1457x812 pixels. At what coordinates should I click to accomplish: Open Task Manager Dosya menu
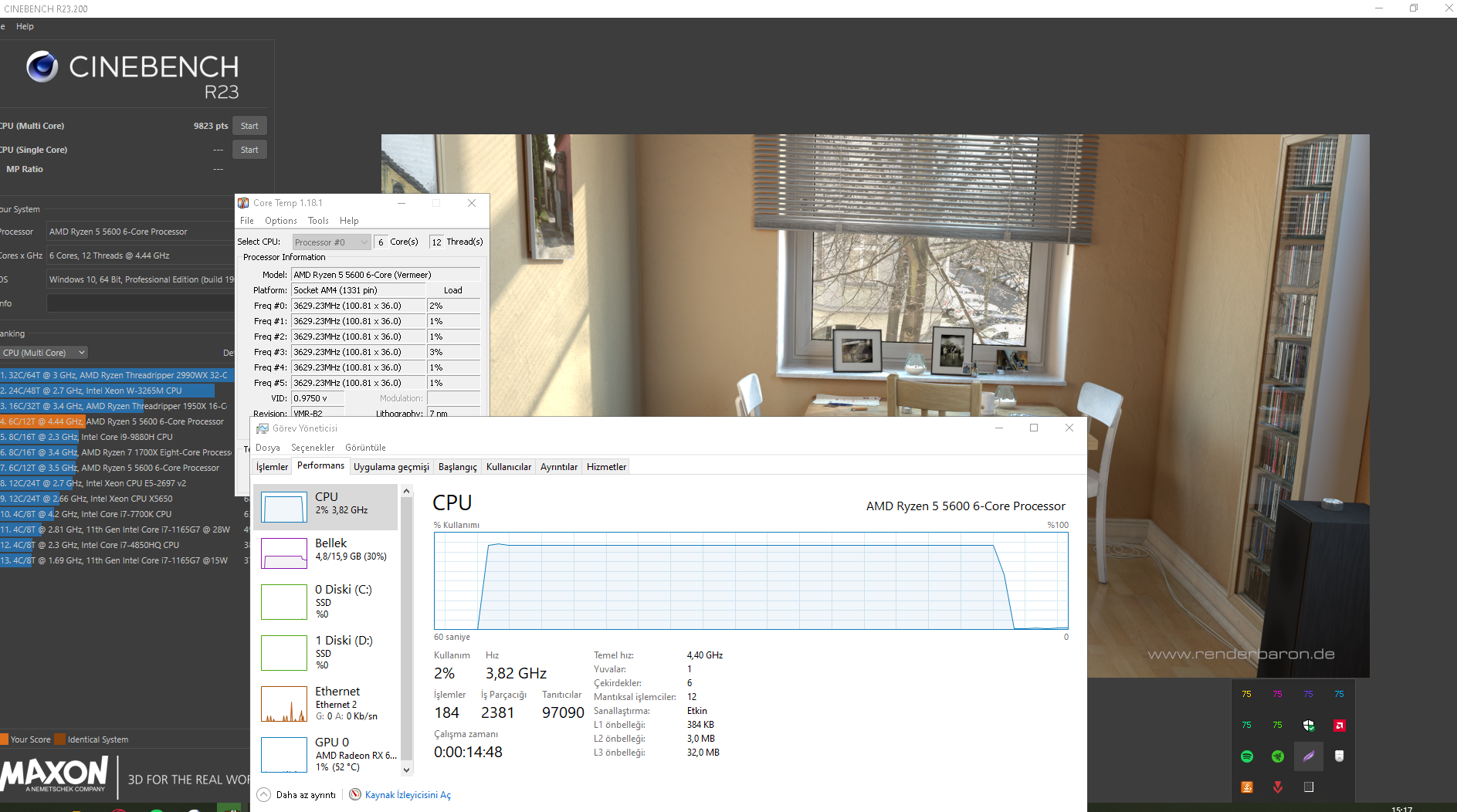[x=268, y=448]
